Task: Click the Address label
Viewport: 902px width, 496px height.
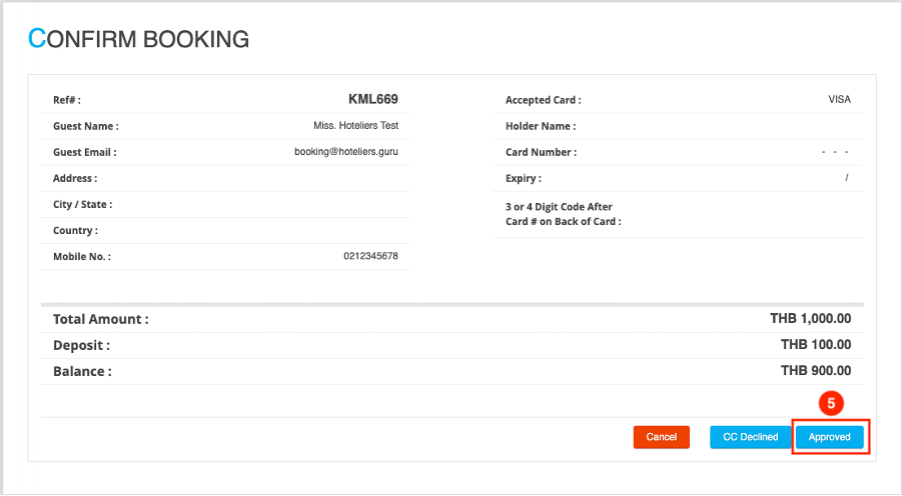Action: (x=75, y=178)
